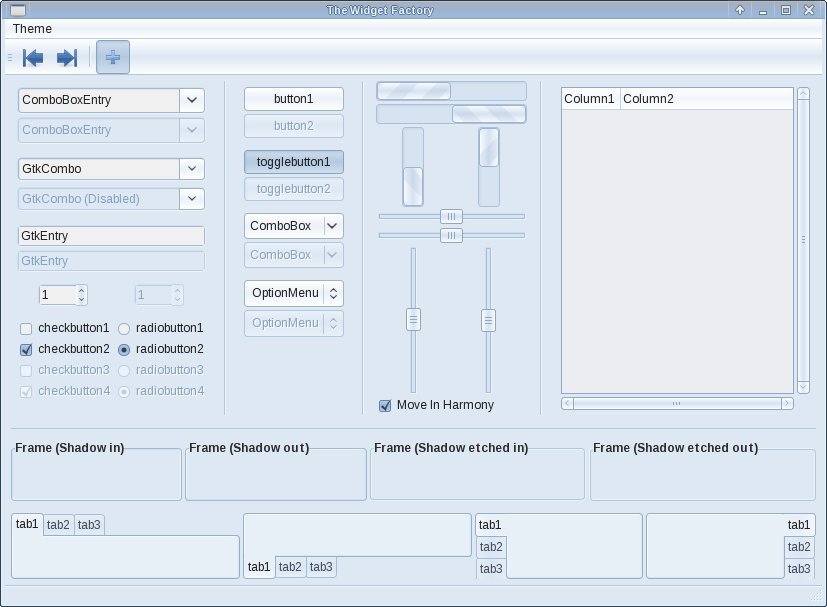The width and height of the screenshot is (827, 607).
Task: Click the right tall vertical slider handle
Action: [x=488, y=320]
